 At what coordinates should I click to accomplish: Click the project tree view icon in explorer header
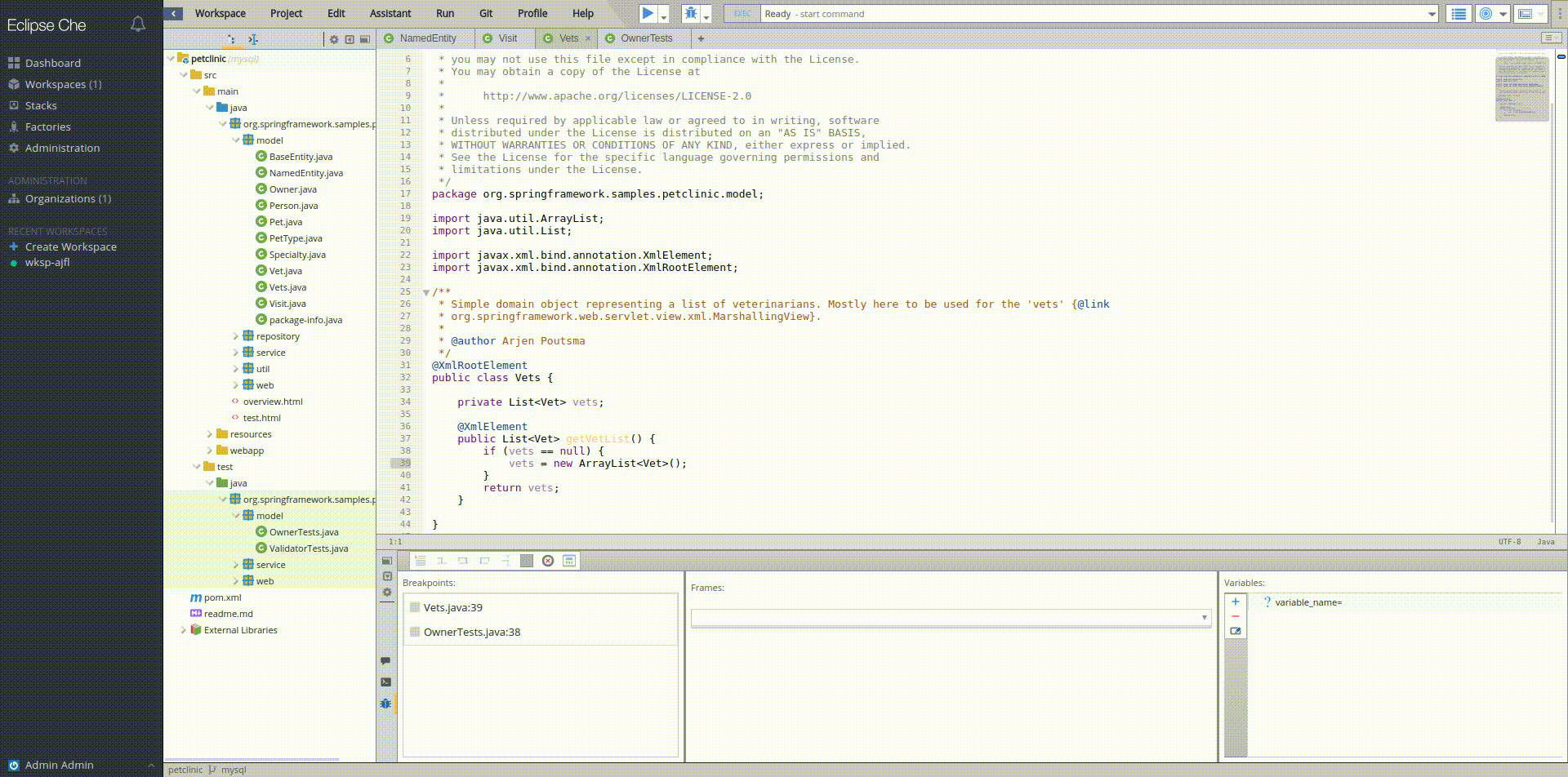pyautogui.click(x=231, y=39)
